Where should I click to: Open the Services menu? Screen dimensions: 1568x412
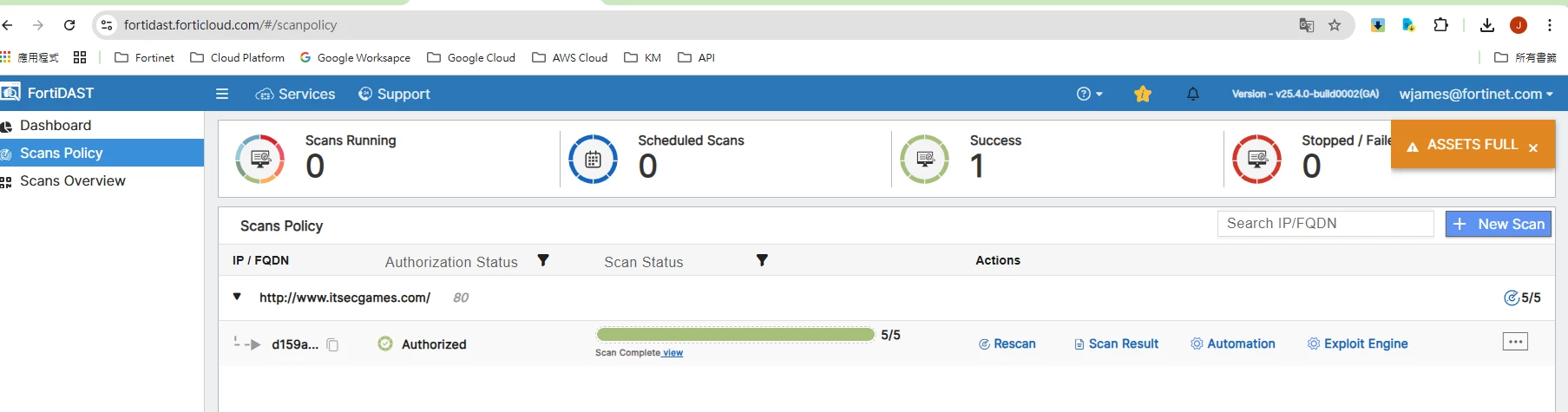pos(295,94)
